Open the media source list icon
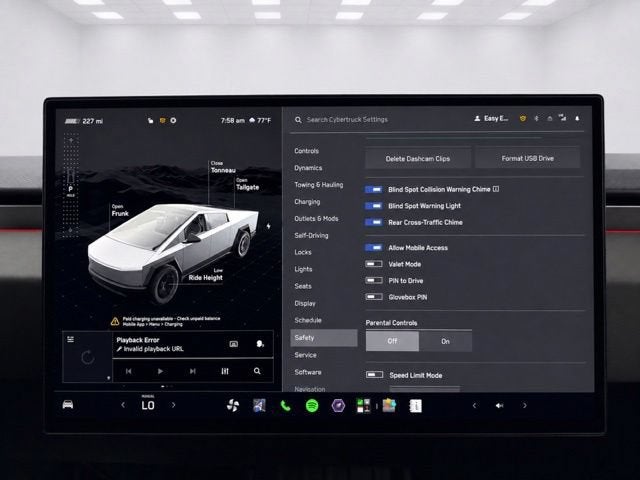 (x=71, y=339)
